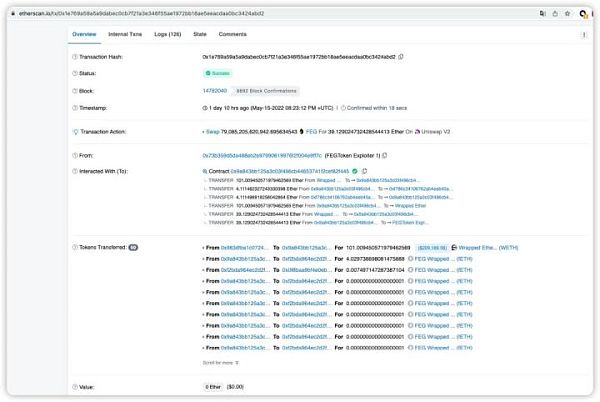600x402 pixels.
Task: Click the lightbulb icon beside Transaction Action
Action: pos(74,131)
